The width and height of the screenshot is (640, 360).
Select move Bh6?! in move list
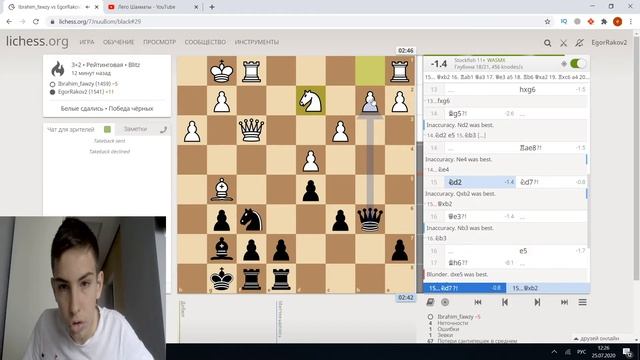coord(480,263)
